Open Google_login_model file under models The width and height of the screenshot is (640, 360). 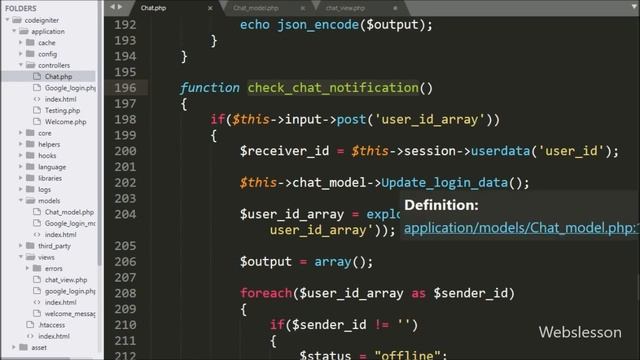click(70, 223)
